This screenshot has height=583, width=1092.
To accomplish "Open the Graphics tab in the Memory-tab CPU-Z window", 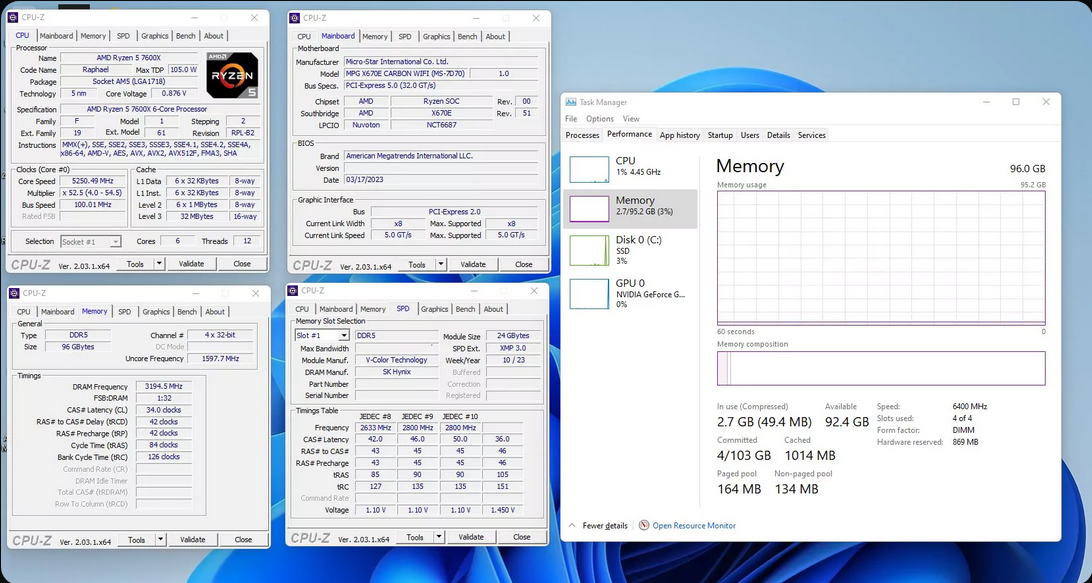I will (156, 311).
